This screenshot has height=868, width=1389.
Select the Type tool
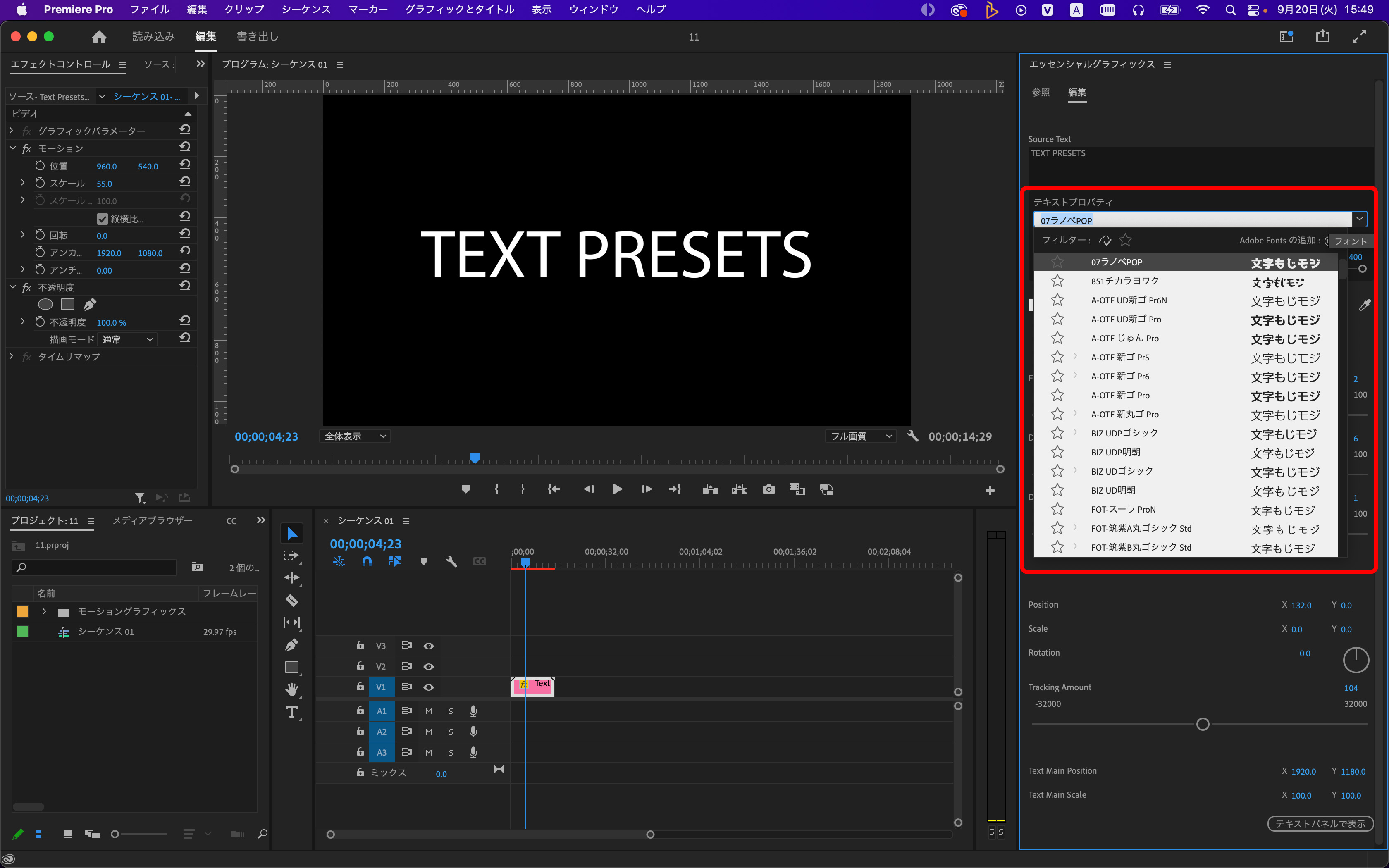tap(291, 712)
